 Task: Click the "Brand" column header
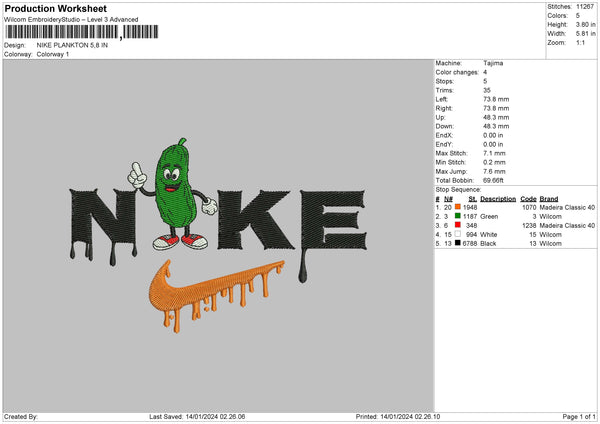(x=549, y=199)
